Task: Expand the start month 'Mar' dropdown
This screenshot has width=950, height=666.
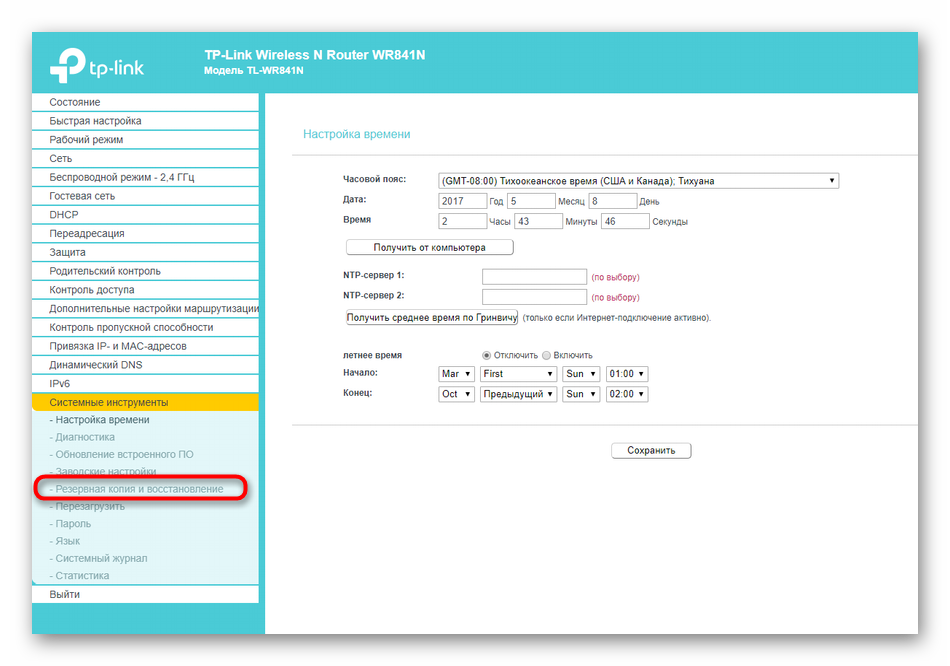Action: coord(456,374)
